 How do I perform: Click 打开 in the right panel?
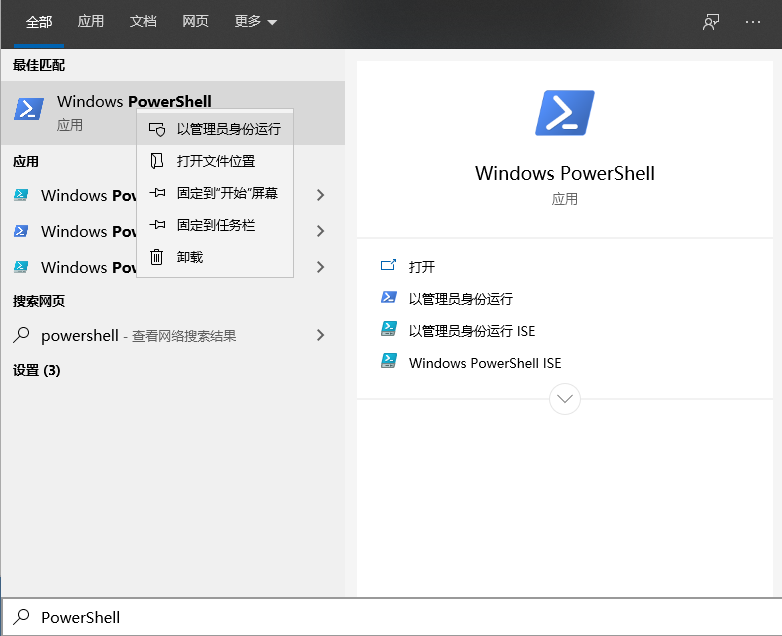click(422, 267)
